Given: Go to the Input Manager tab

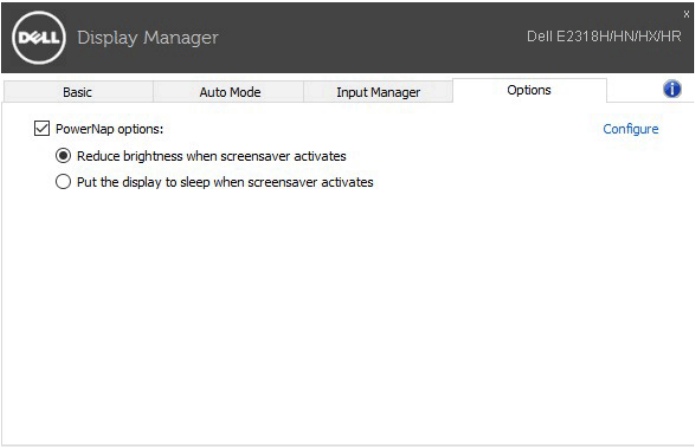Looking at the screenshot, I should coord(378,92).
